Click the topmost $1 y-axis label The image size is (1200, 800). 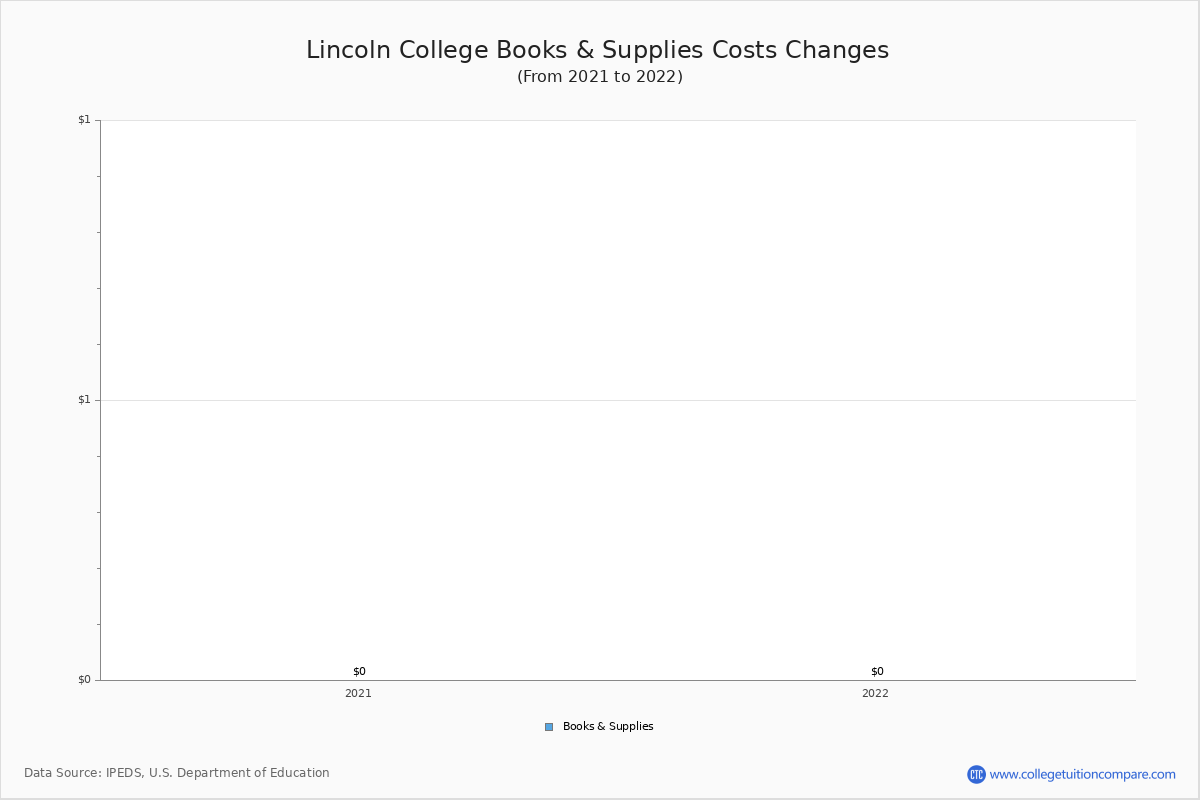(x=84, y=120)
